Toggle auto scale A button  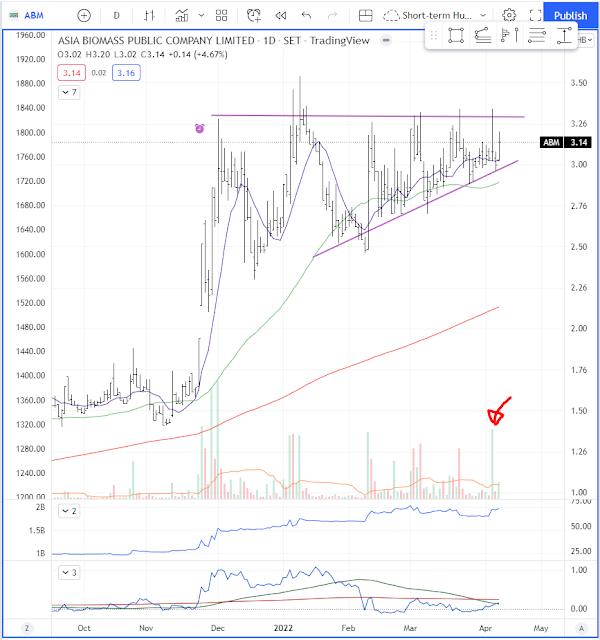[x=582, y=628]
